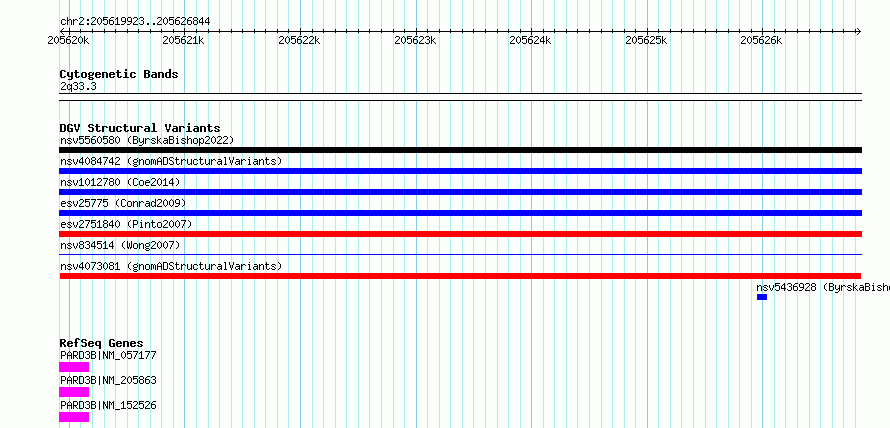Viewport: 890px width, 428px height.
Task: Click the 205620k ruler tick label
Action: coord(69,40)
